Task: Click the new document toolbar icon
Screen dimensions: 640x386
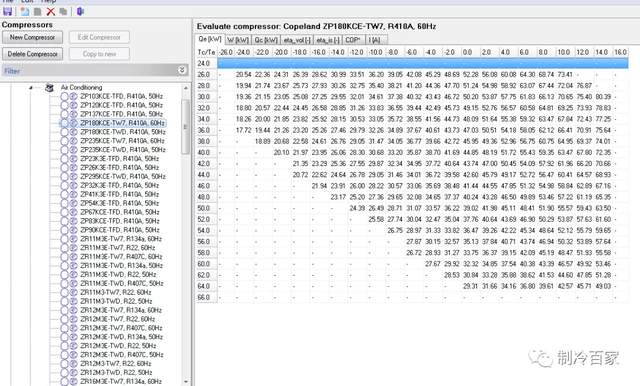Action: (x=25, y=11)
